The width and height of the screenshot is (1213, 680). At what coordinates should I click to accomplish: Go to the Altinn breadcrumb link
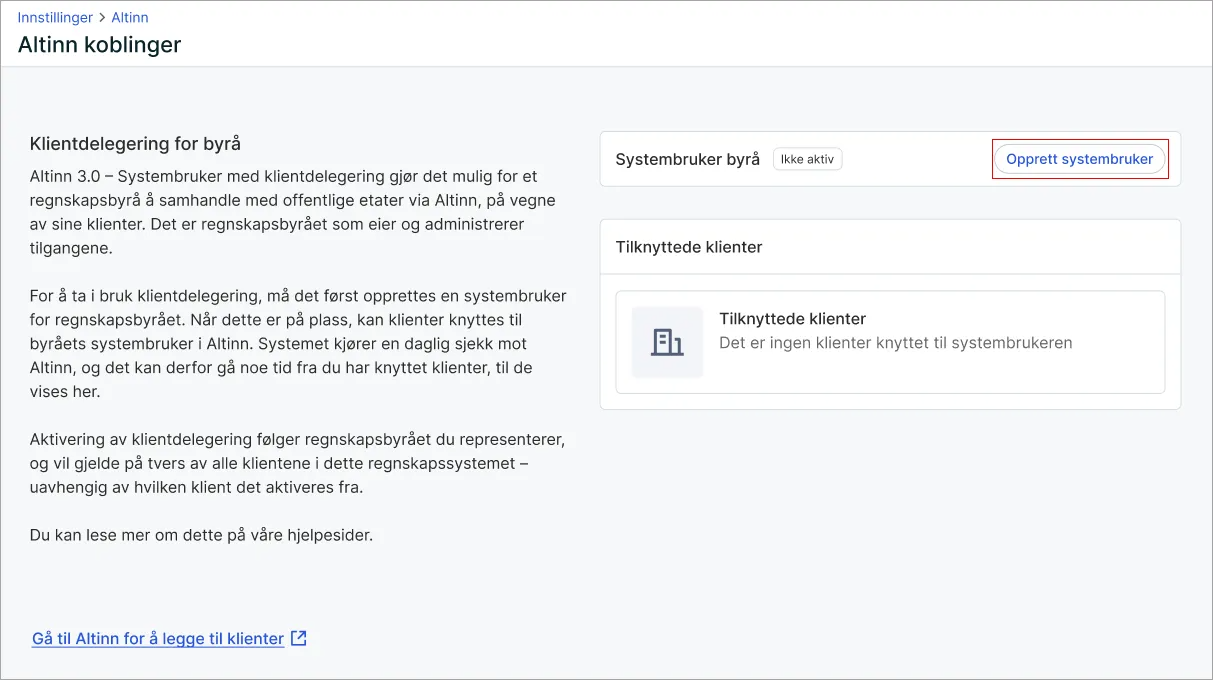(x=130, y=17)
